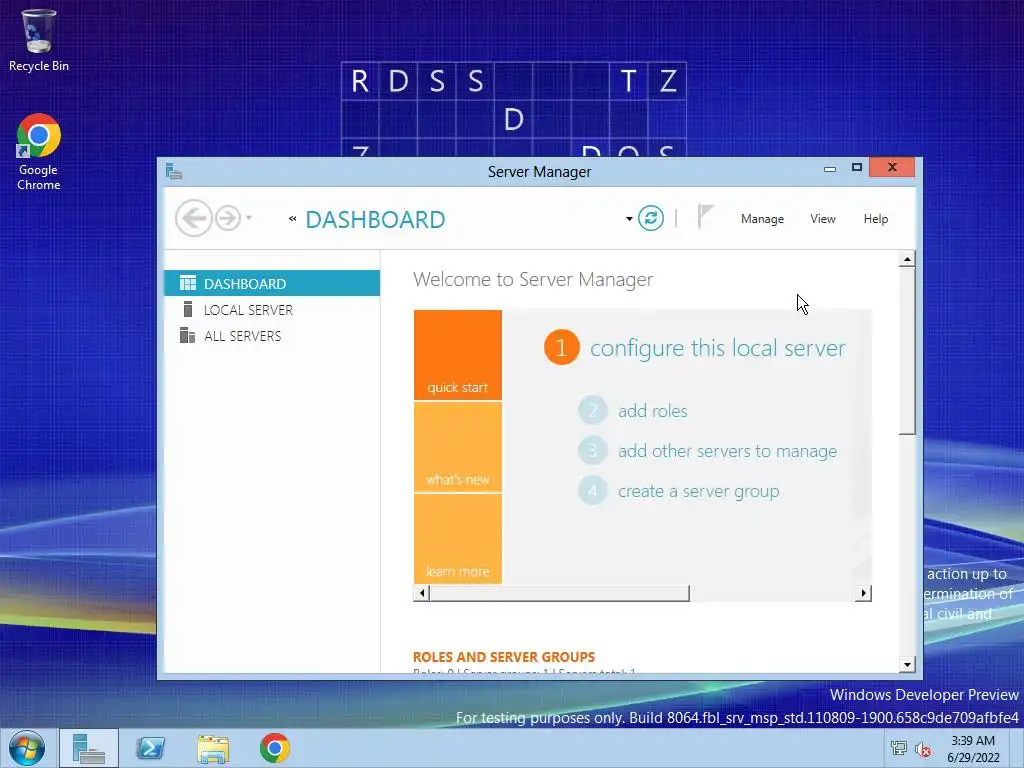Click the vertical scrollbar's up arrow
The image size is (1024, 768).
(906, 259)
